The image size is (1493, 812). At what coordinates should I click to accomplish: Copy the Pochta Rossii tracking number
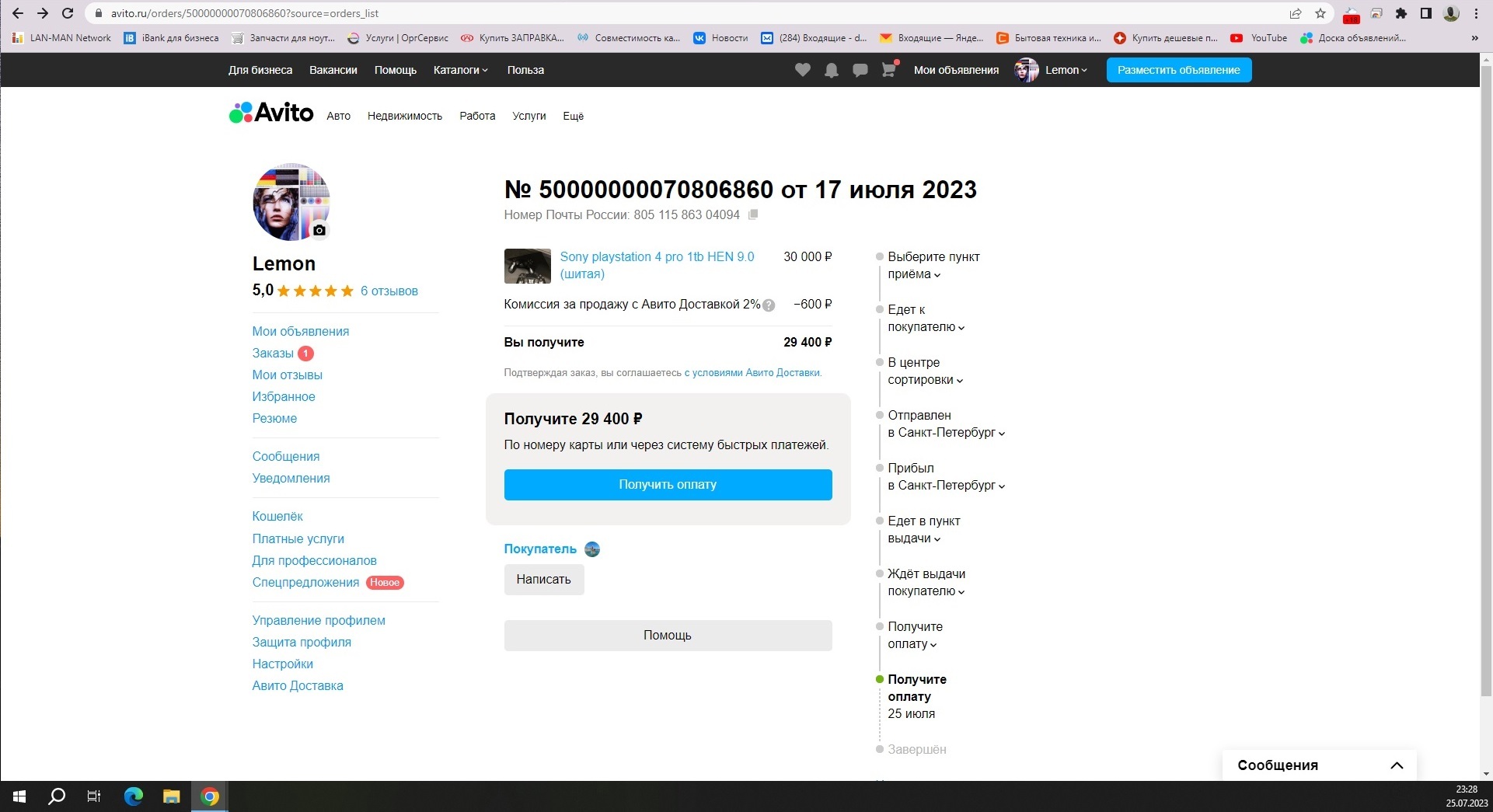753,215
